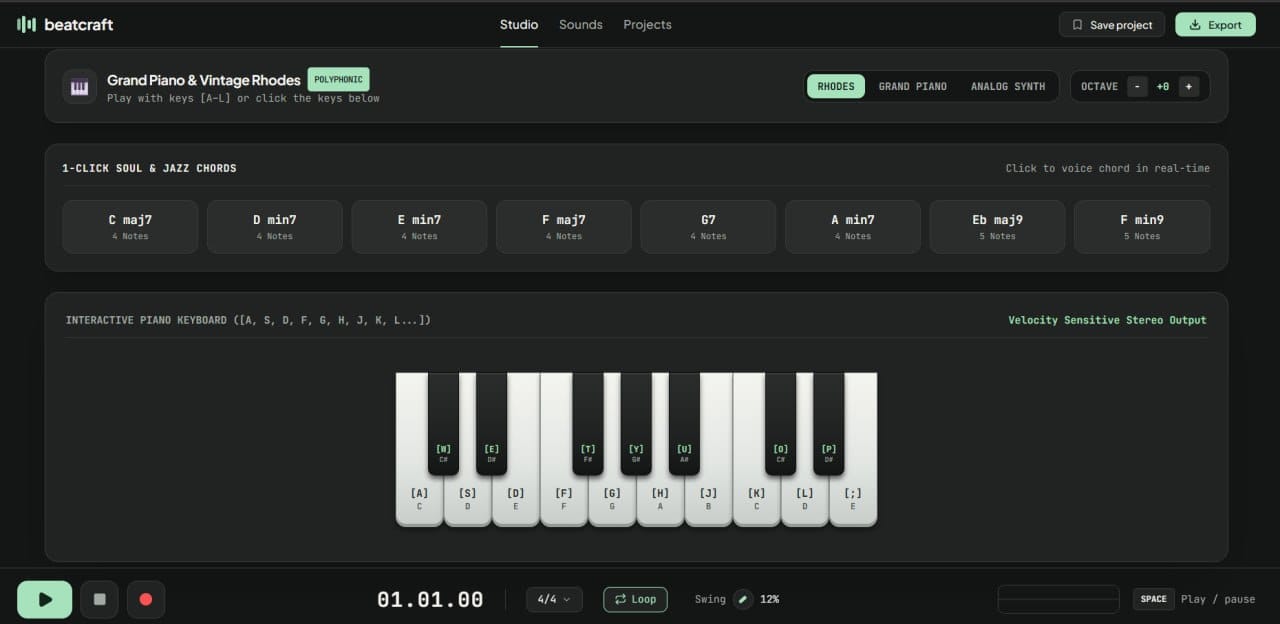
Task: Play the white key labeled [S] D
Action: click(467, 498)
